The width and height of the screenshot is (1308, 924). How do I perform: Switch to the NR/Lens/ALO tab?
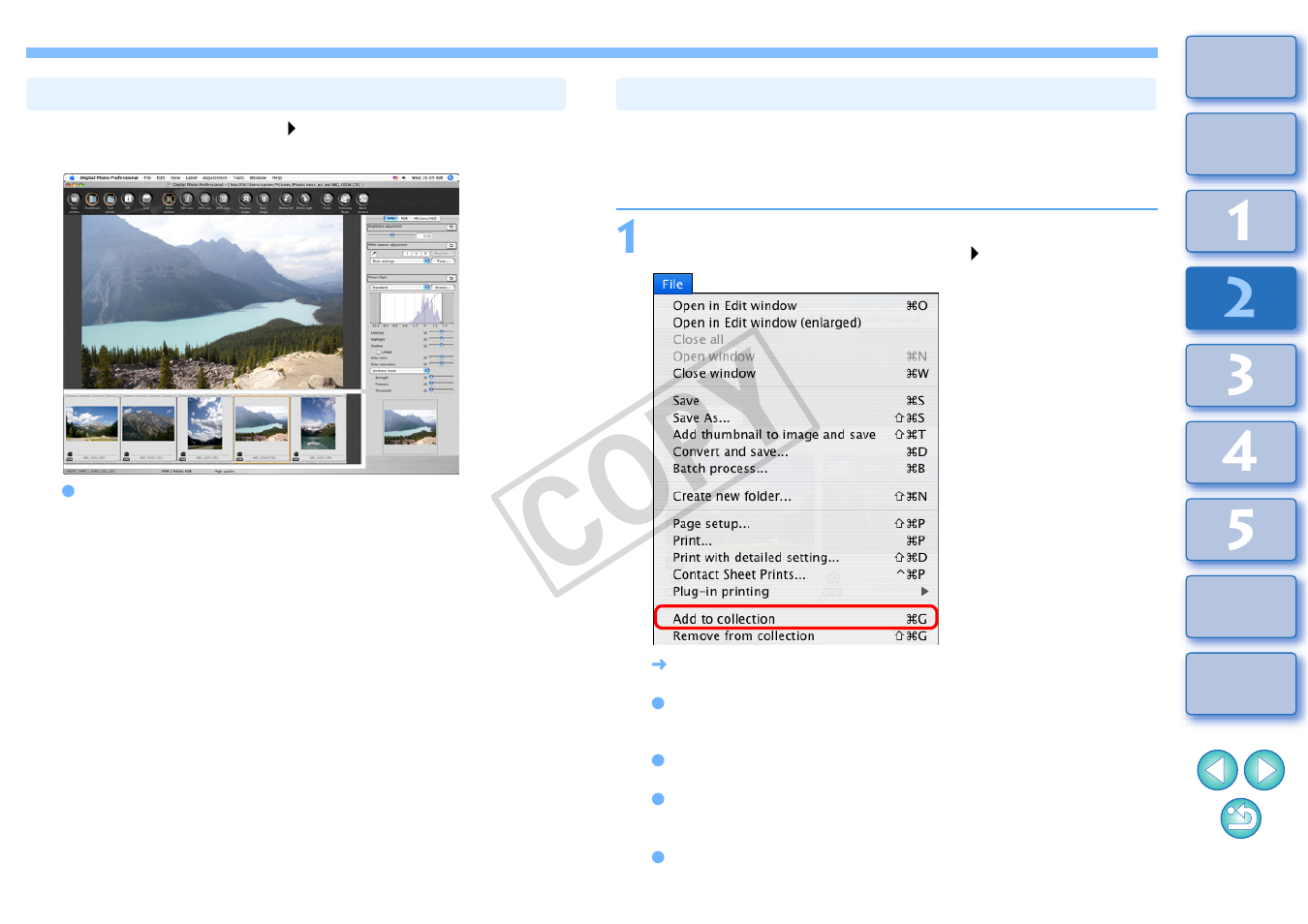tap(425, 218)
